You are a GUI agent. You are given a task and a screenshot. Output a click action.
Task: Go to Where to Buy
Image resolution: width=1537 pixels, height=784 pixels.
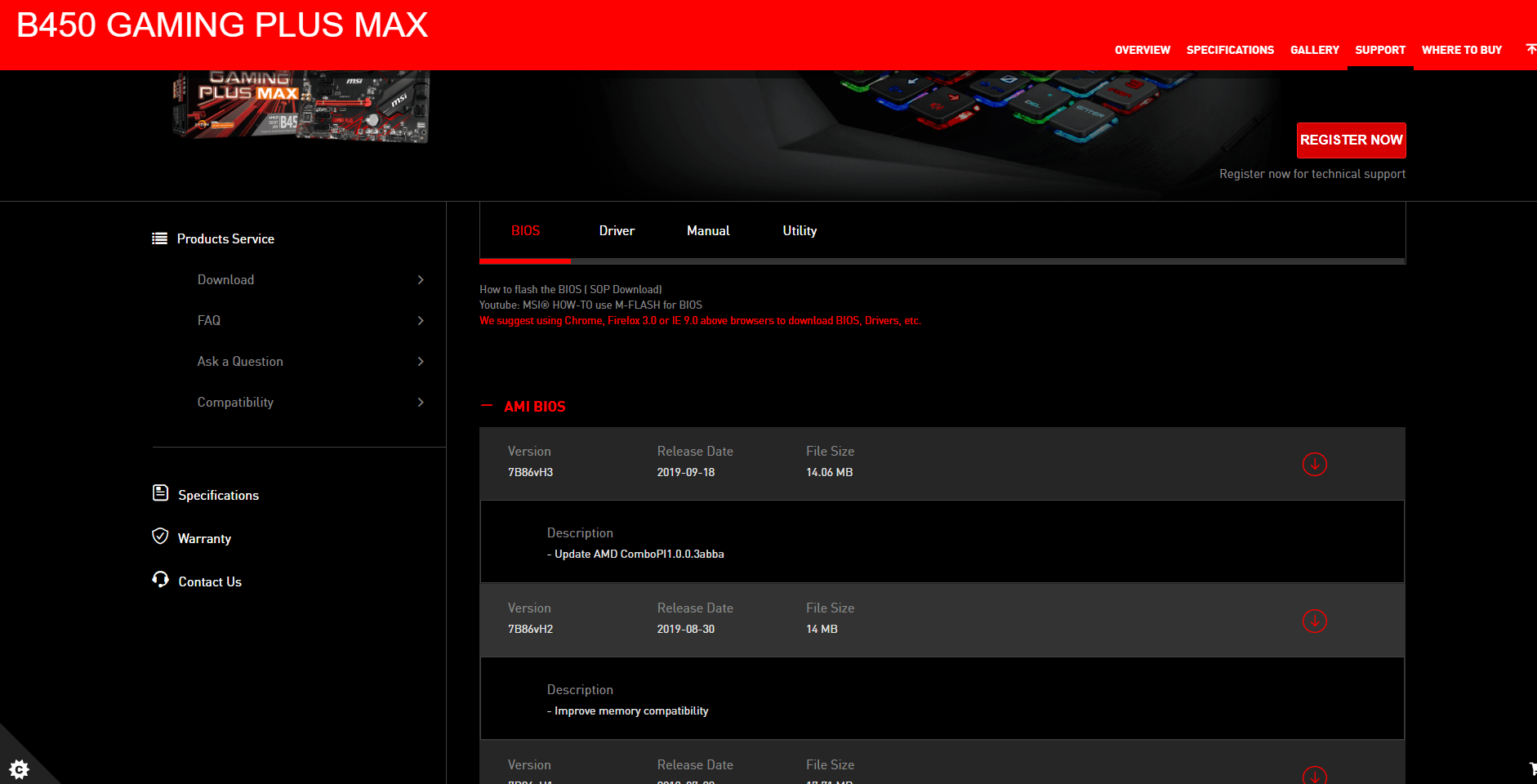pos(1461,50)
